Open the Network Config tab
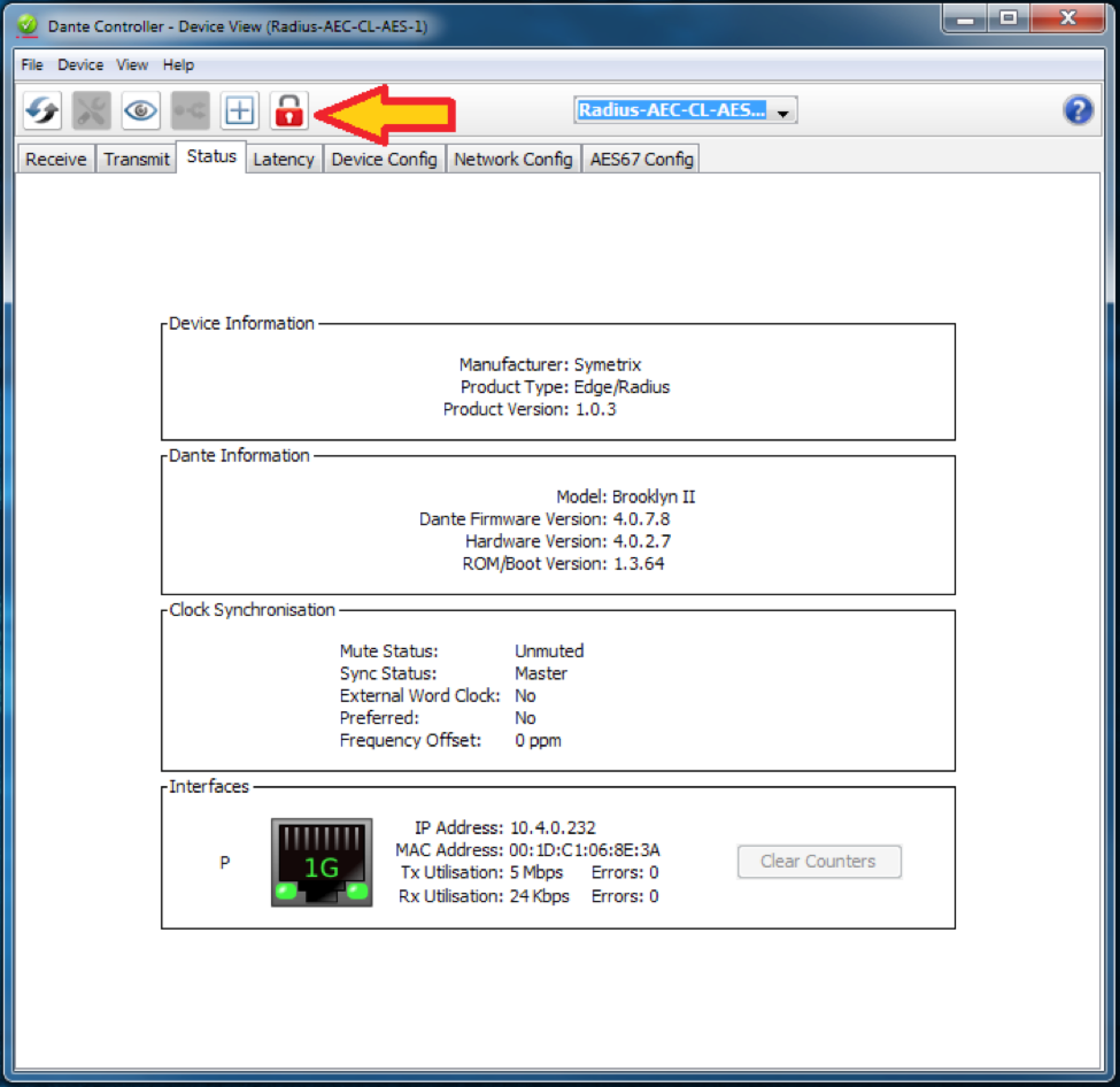The width and height of the screenshot is (1120, 1087). tap(513, 158)
